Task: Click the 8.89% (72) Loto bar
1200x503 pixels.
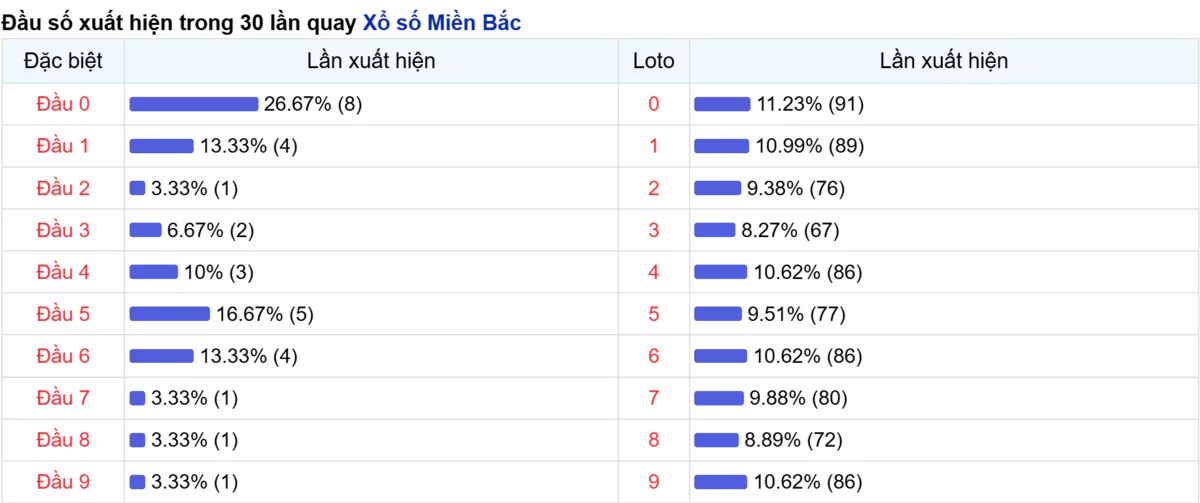Action: pos(716,440)
